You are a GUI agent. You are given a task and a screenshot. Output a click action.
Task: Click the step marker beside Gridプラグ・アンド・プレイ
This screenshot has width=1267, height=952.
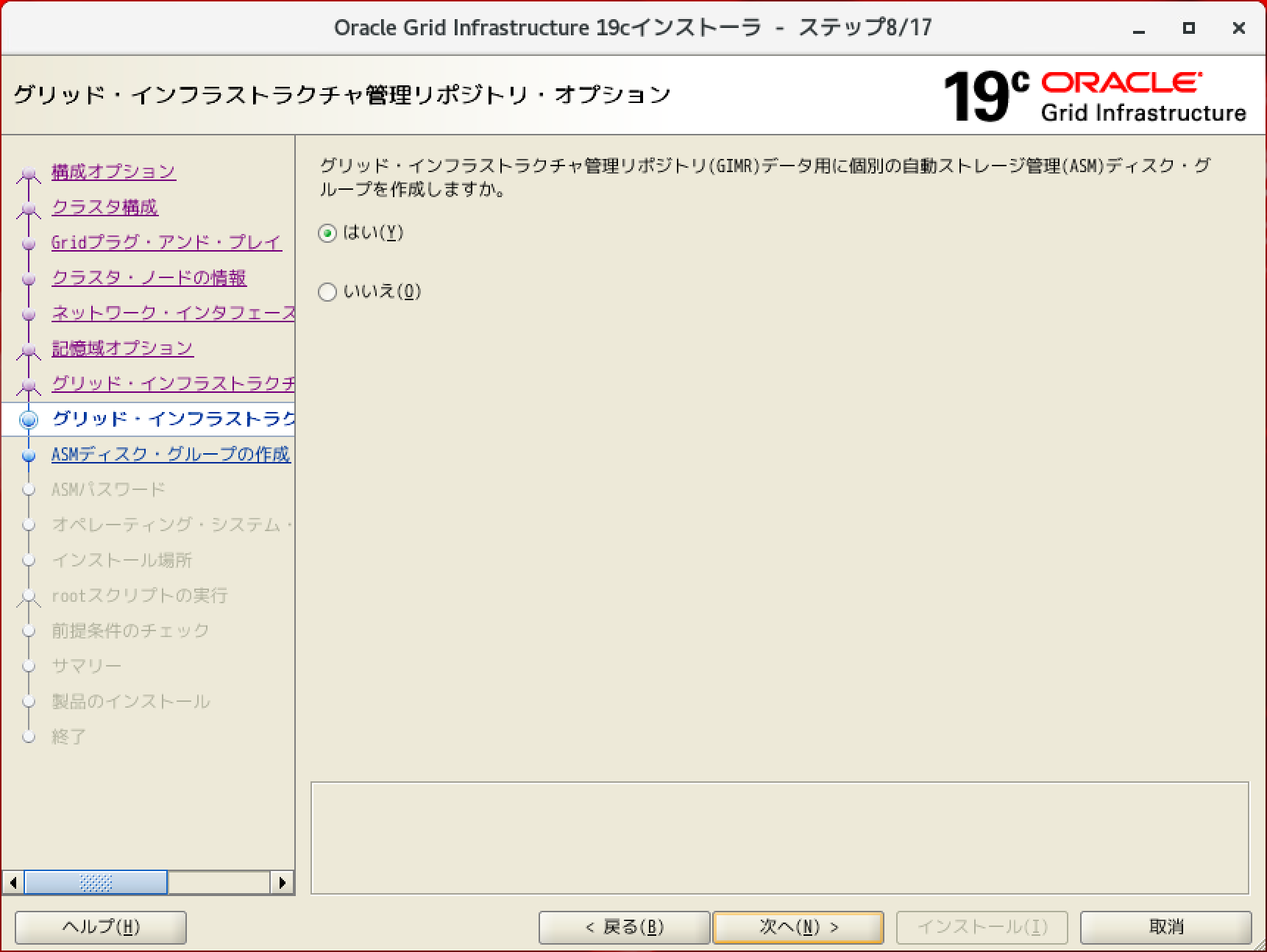29,244
